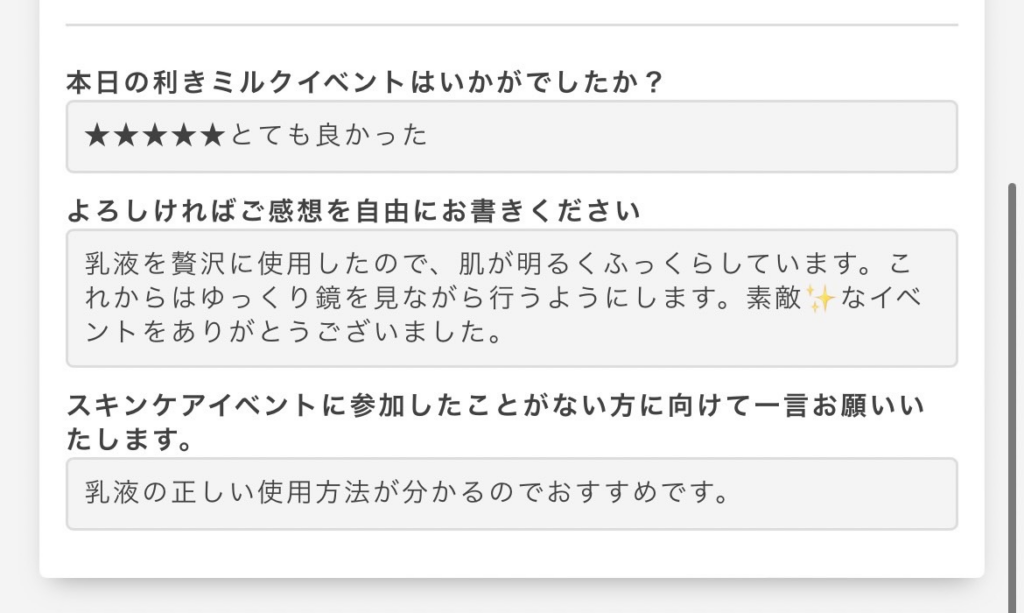Focus the free feedback textarea's first line
This screenshot has width=1024, height=613.
click(x=499, y=264)
